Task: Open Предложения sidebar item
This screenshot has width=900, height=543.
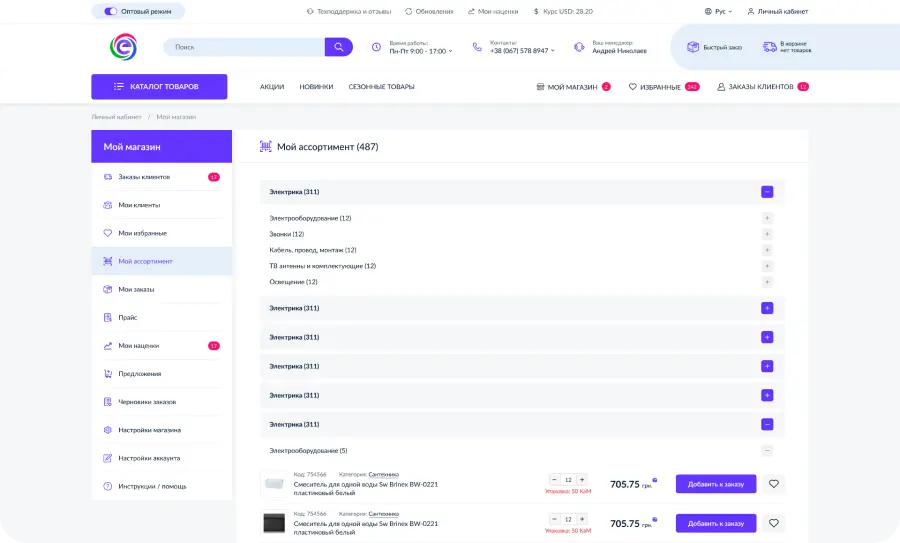Action: coord(162,374)
